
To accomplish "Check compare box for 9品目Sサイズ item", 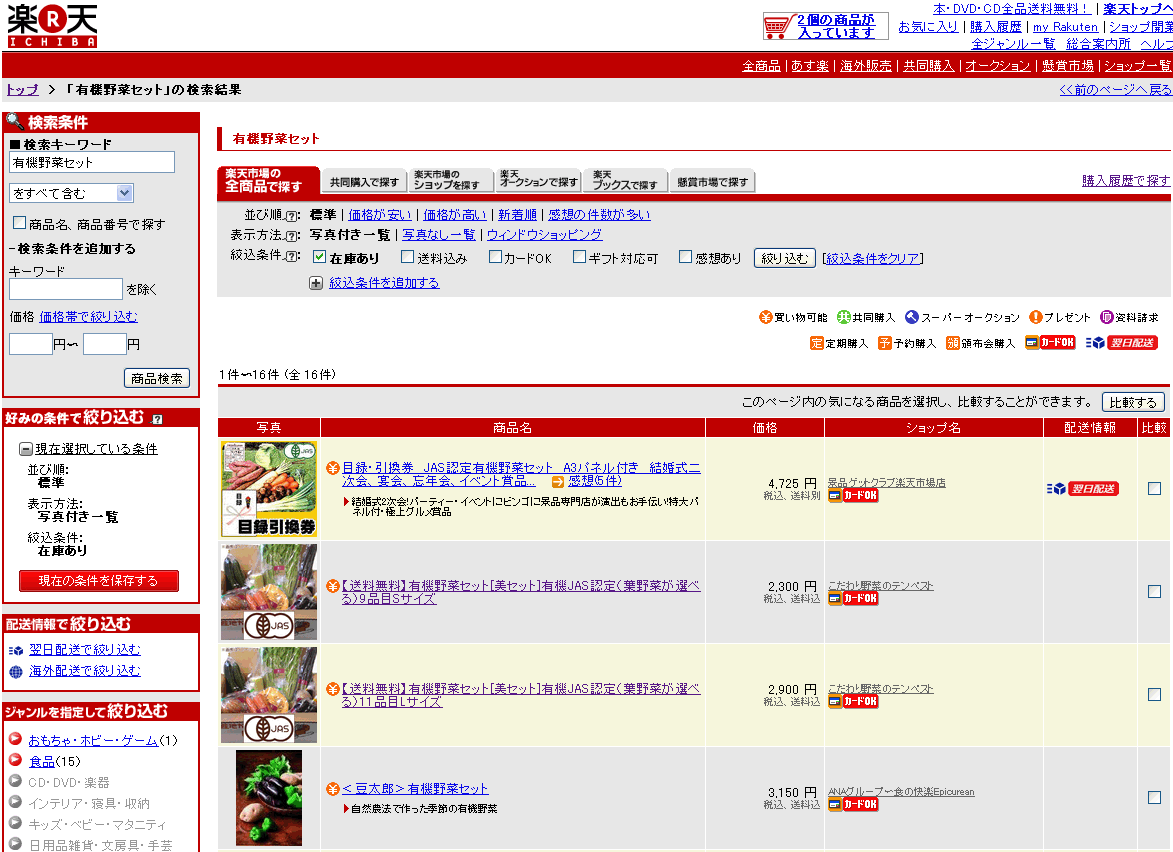I will (x=1154, y=592).
